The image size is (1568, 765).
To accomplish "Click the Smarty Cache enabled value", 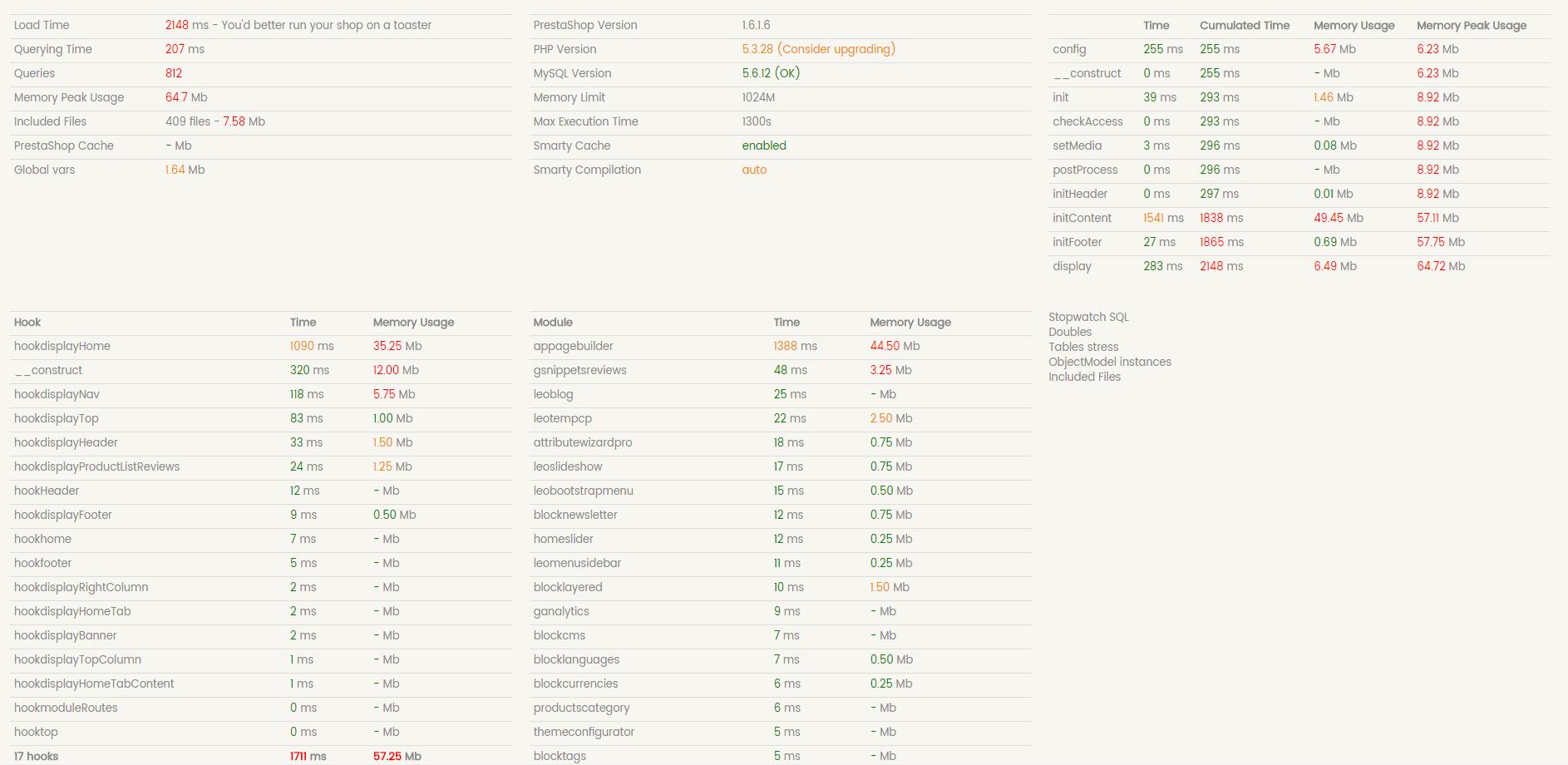I will 763,146.
